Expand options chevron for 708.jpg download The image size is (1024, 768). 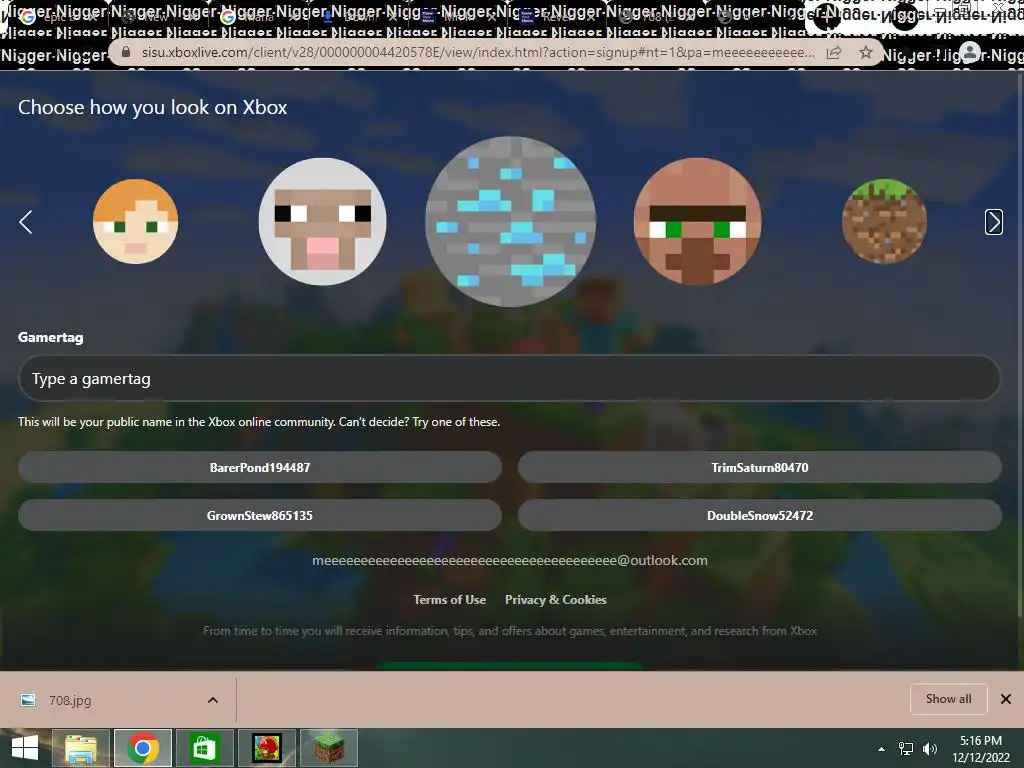[212, 700]
